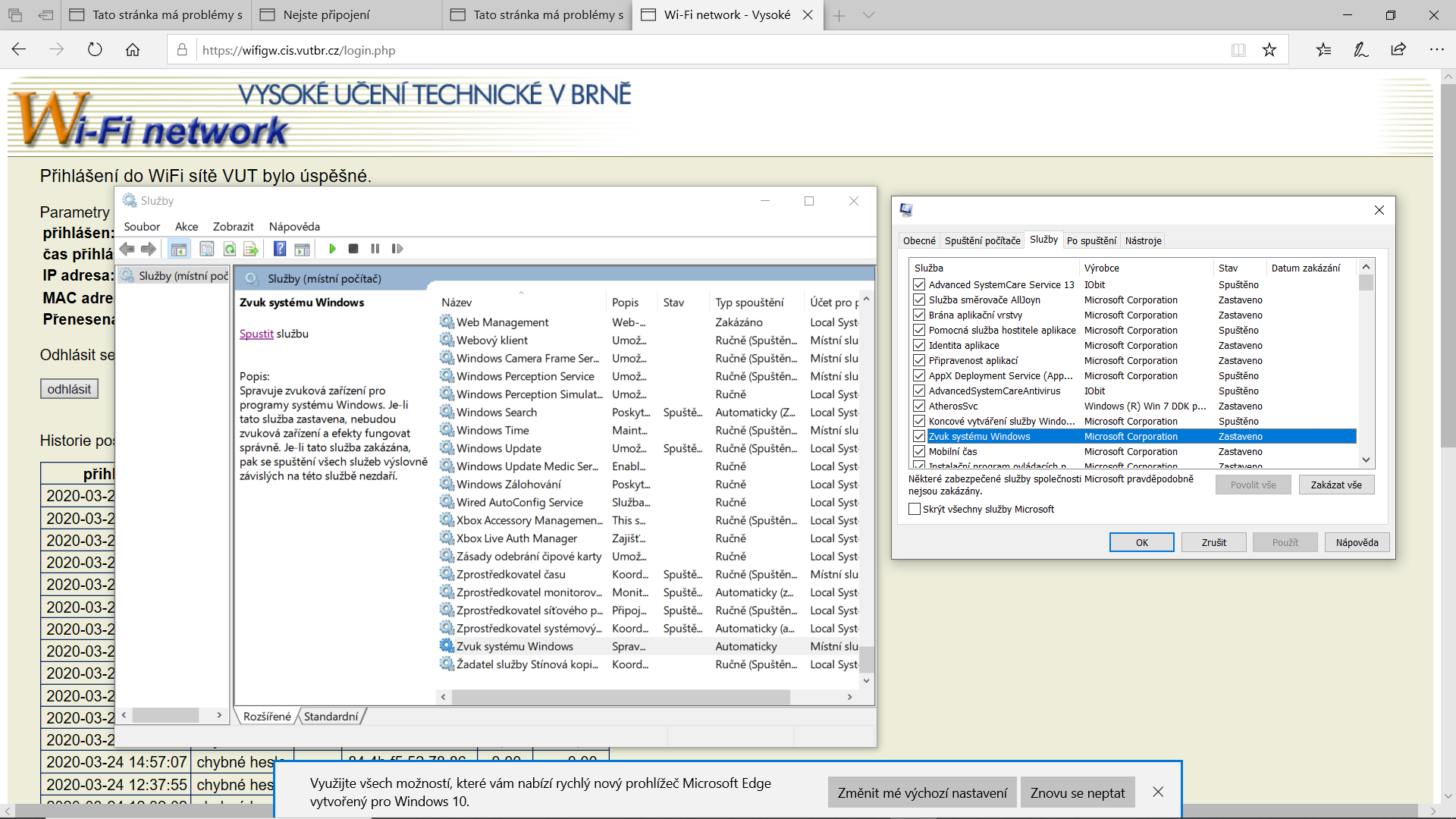Uncheck the Zvuk systému Windows service checkbox
This screenshot has width=1456, height=819.
[919, 436]
